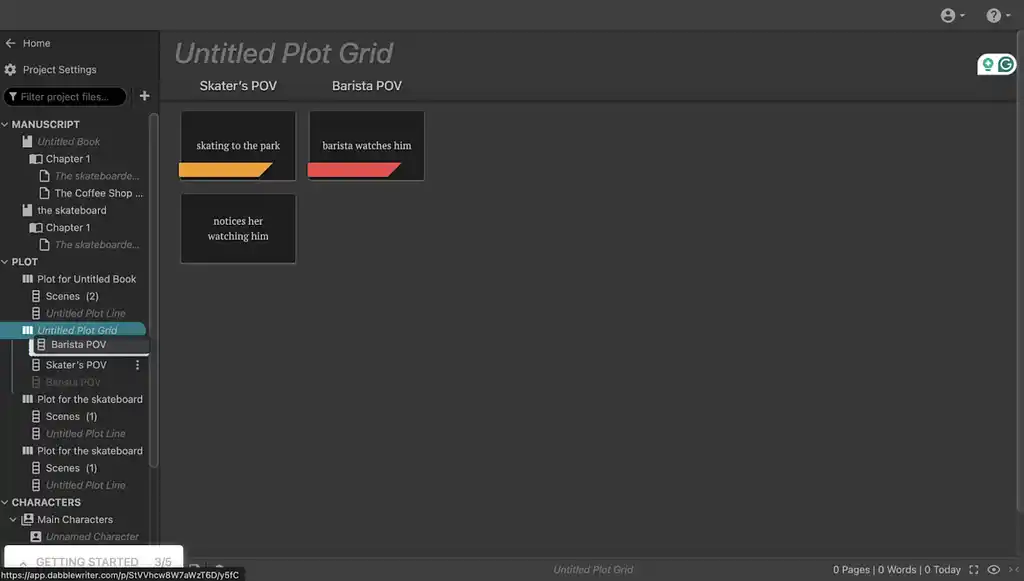Select the Barista POV column header
Viewport: 1024px width, 581px height.
[367, 86]
